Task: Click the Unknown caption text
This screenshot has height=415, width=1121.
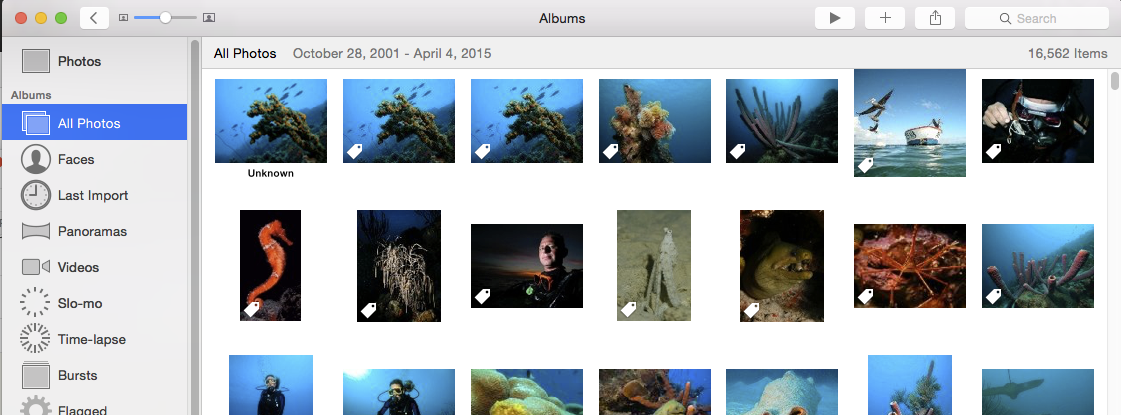Action: (271, 173)
